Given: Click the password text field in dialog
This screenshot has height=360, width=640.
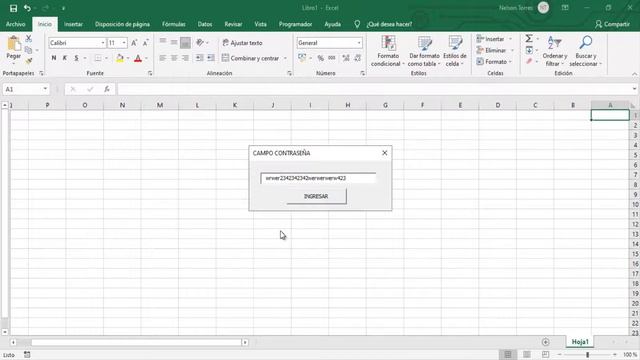Looking at the screenshot, I should point(318,178).
